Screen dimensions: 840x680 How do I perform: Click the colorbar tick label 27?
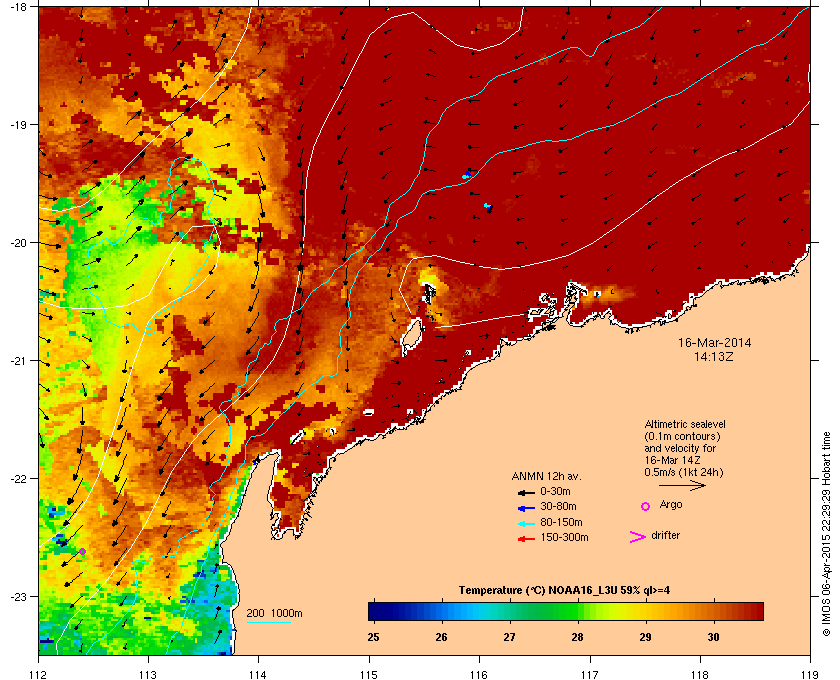(x=509, y=637)
